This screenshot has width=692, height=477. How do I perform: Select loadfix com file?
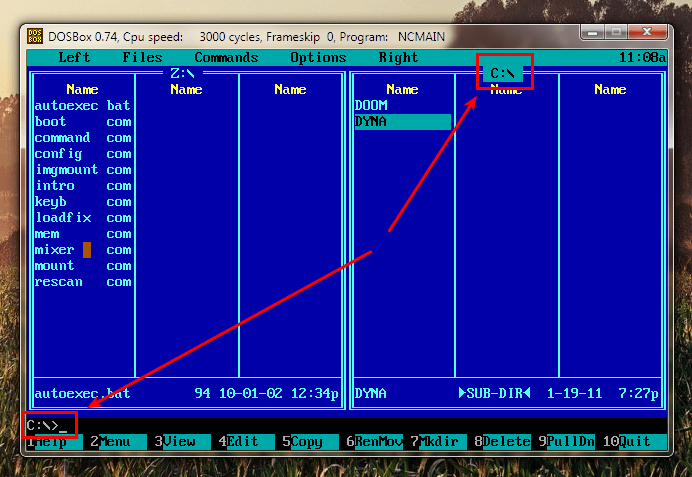(83, 218)
